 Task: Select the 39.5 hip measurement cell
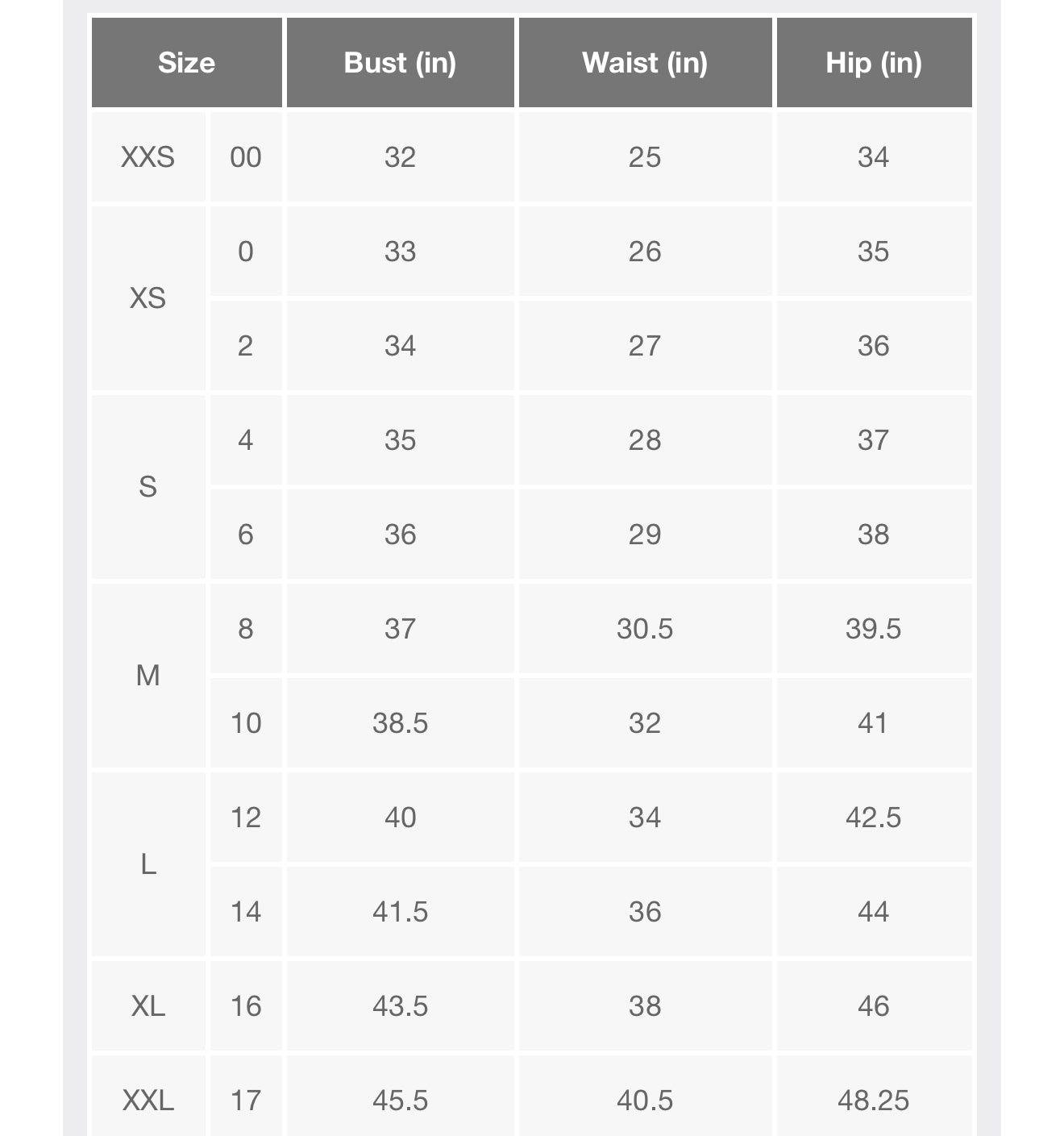[874, 629]
